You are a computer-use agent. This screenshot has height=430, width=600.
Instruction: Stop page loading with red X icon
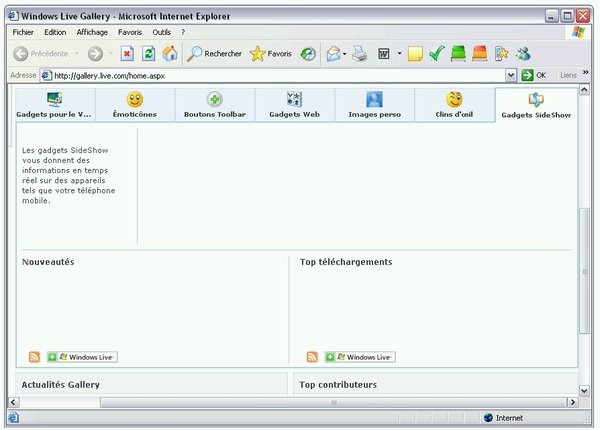coord(127,54)
